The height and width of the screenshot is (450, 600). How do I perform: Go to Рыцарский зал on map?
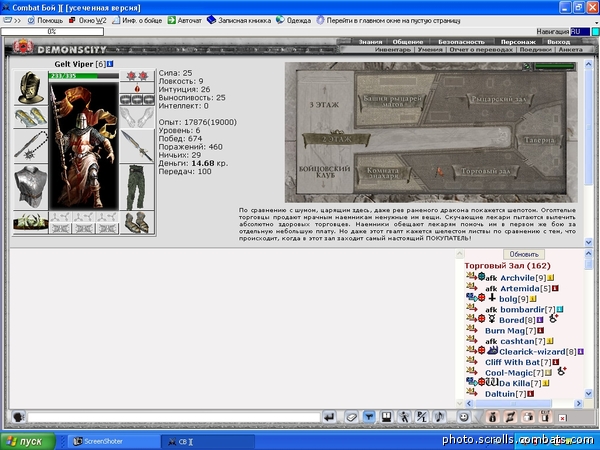point(499,99)
